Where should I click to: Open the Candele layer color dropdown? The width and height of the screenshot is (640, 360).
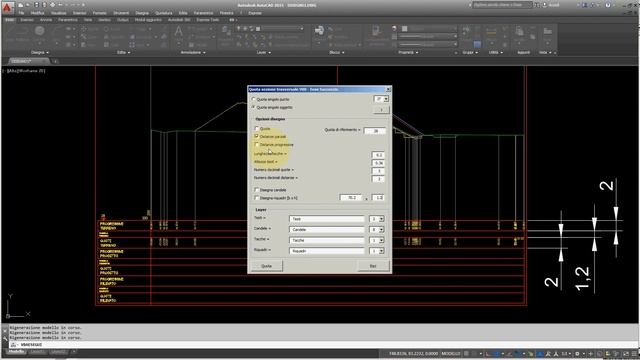coord(382,230)
